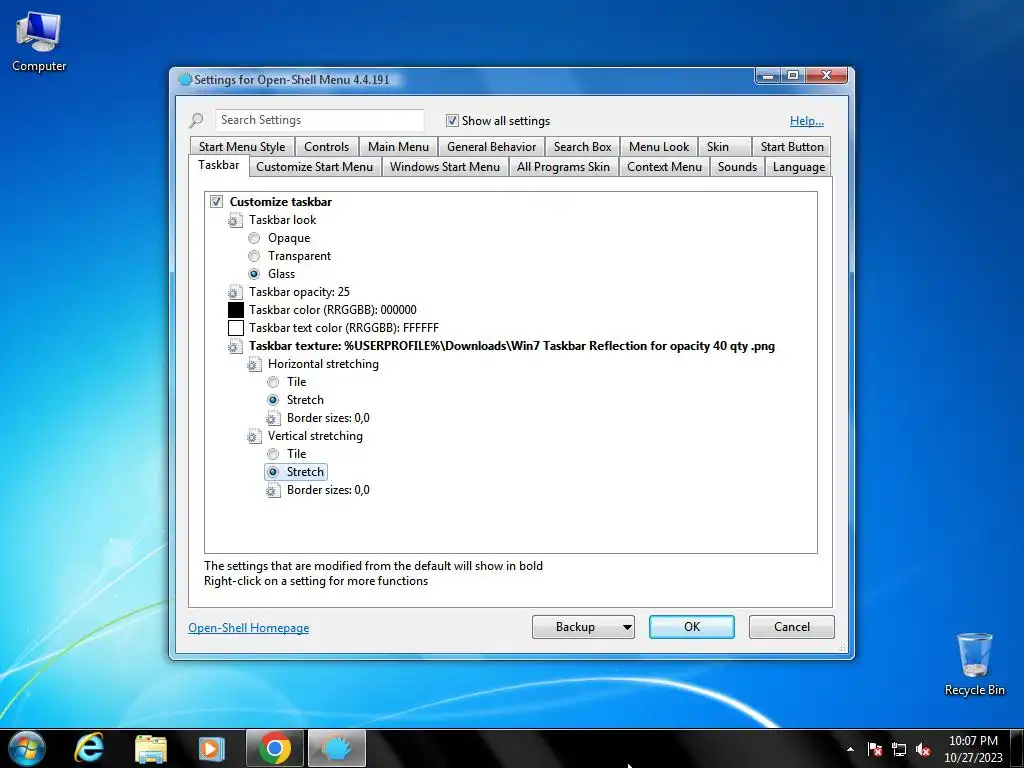Open the Menu Look tab
Image resolution: width=1024 pixels, height=768 pixels.
click(x=659, y=147)
